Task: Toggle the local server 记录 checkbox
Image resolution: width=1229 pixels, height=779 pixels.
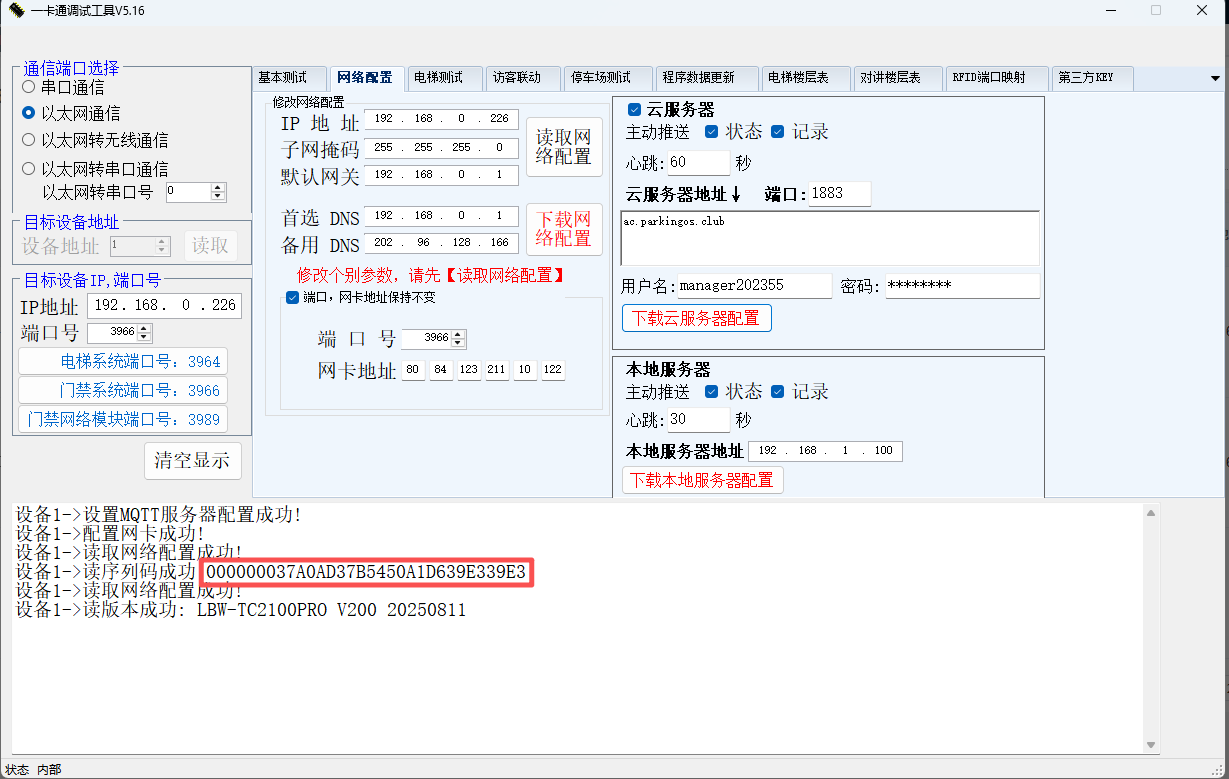Action: click(x=777, y=391)
